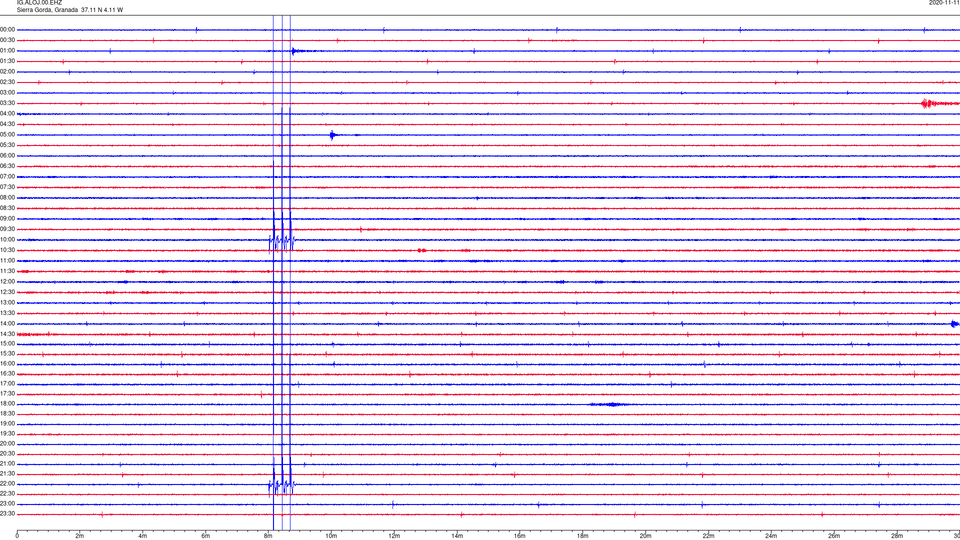The width and height of the screenshot is (960, 540).
Task: Select the 10:00 trace time label
Action: pyautogui.click(x=7, y=239)
